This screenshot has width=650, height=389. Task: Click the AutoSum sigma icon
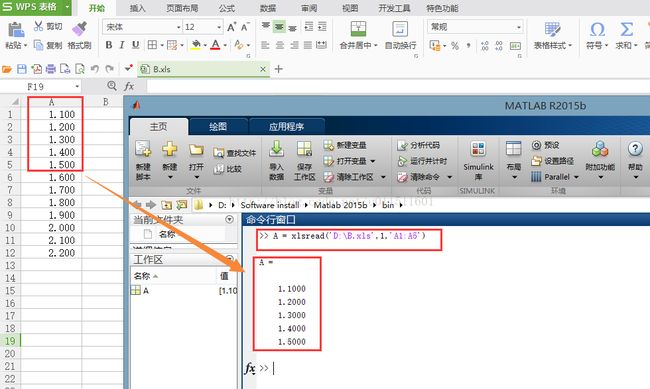tap(626, 29)
